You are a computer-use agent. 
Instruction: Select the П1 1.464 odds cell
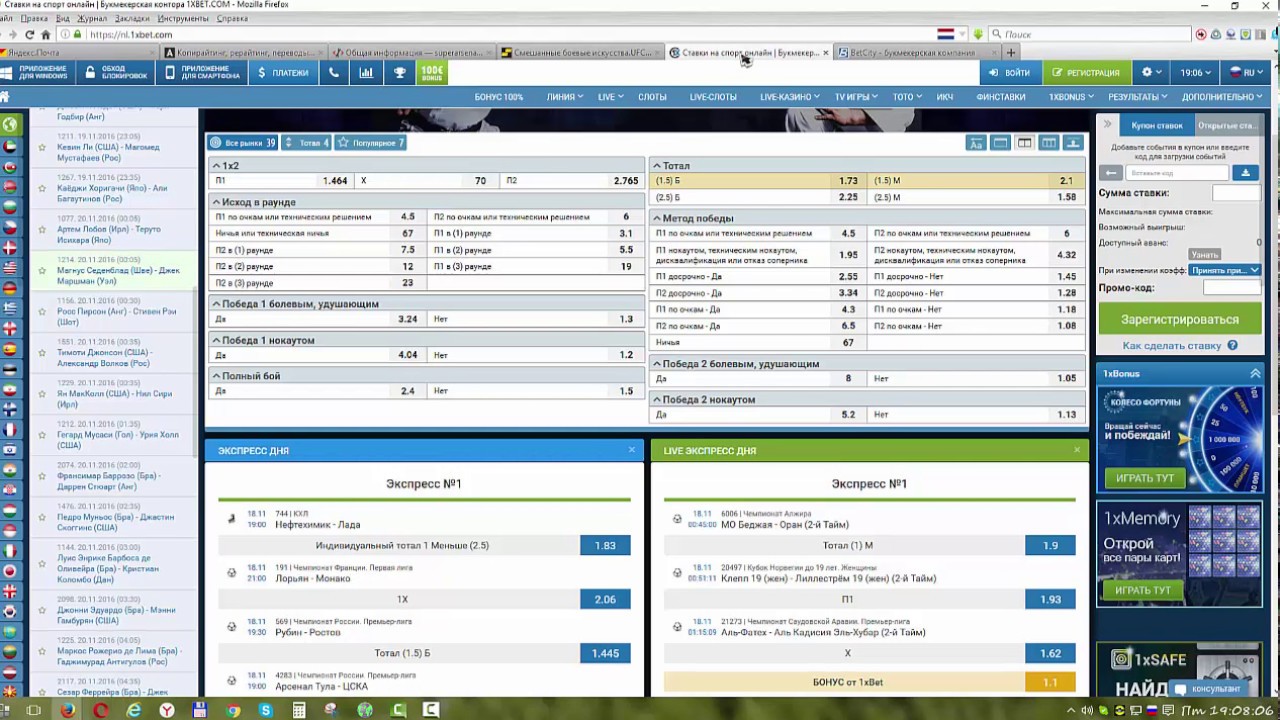coord(281,181)
